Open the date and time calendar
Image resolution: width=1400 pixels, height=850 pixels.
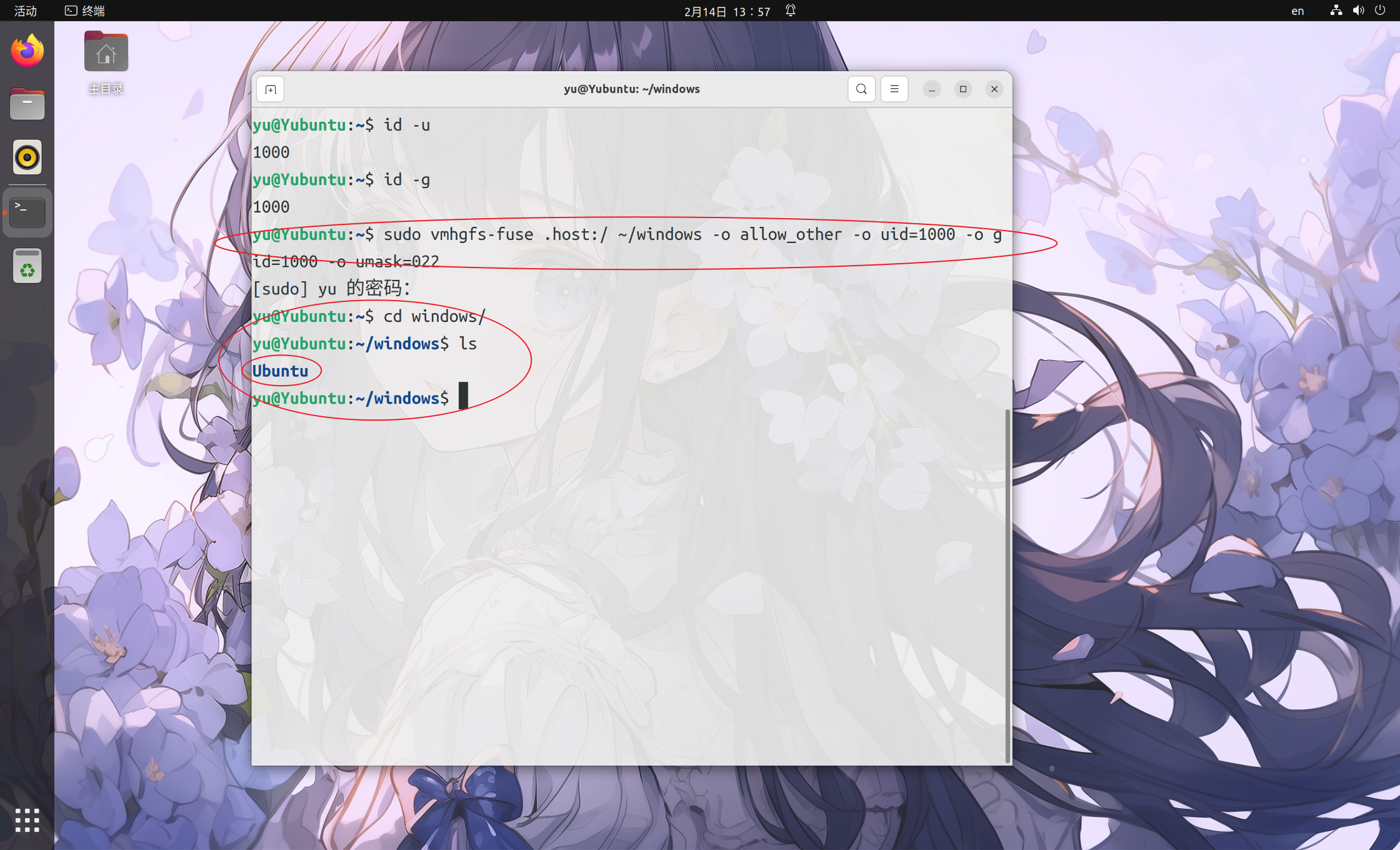coord(727,11)
